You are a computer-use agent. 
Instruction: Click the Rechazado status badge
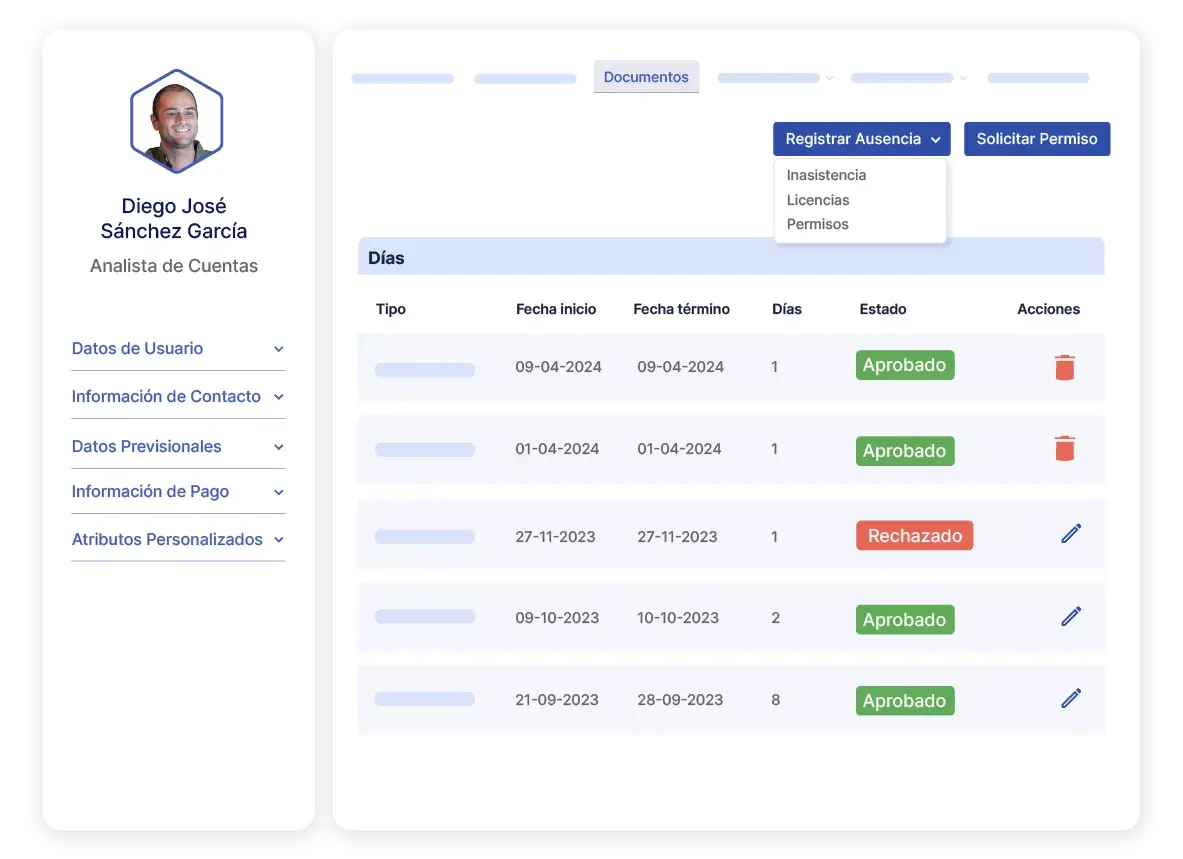(914, 535)
